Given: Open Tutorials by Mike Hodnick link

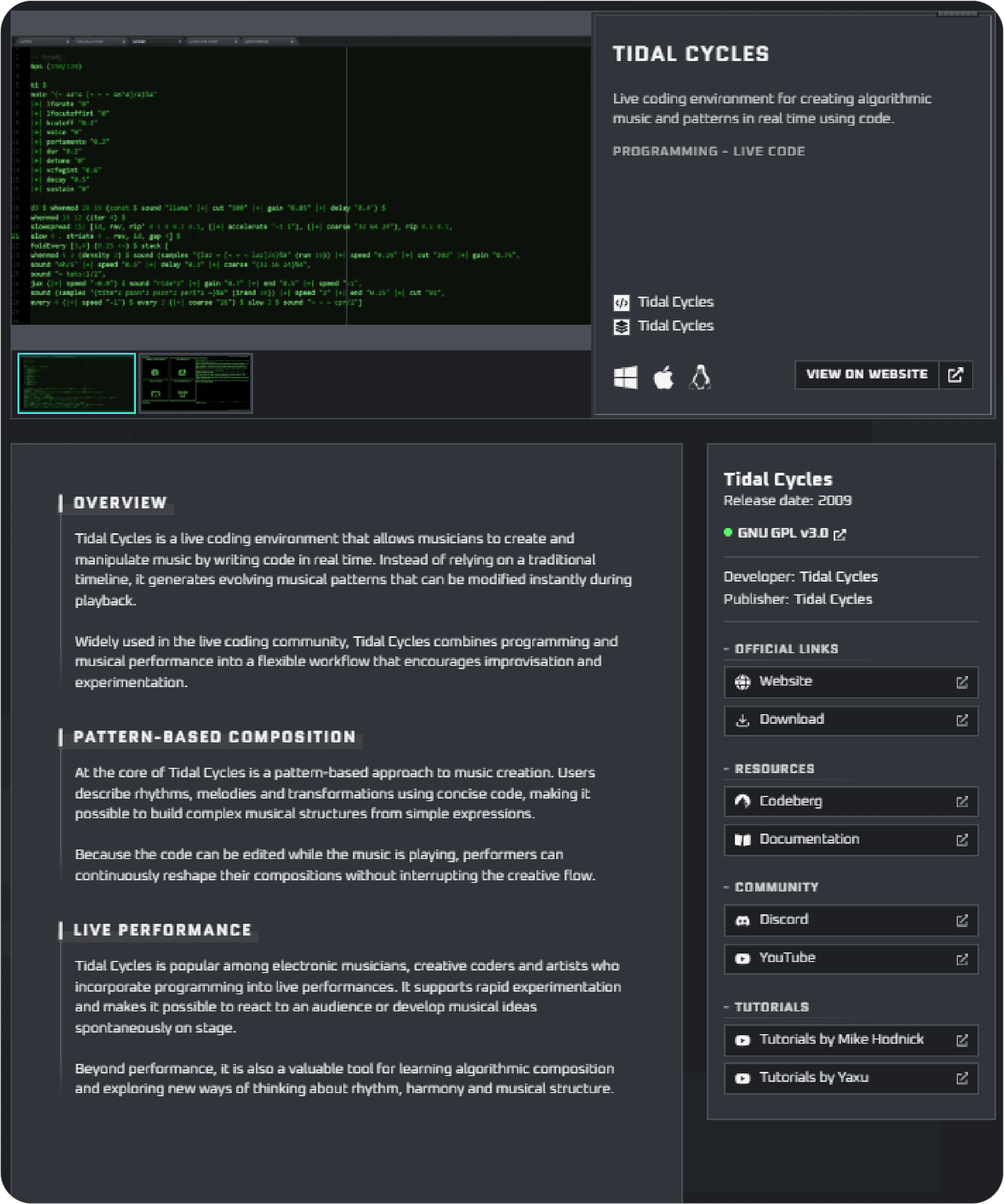Looking at the screenshot, I should [851, 1040].
